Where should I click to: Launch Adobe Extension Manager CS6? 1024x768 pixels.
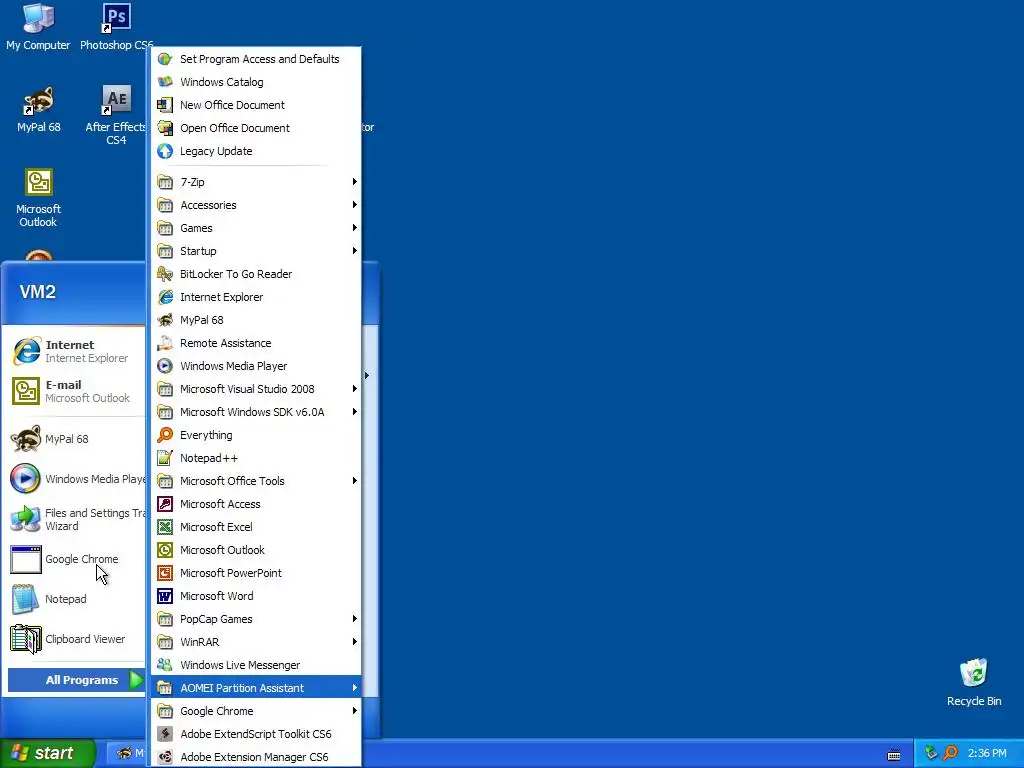pos(256,757)
